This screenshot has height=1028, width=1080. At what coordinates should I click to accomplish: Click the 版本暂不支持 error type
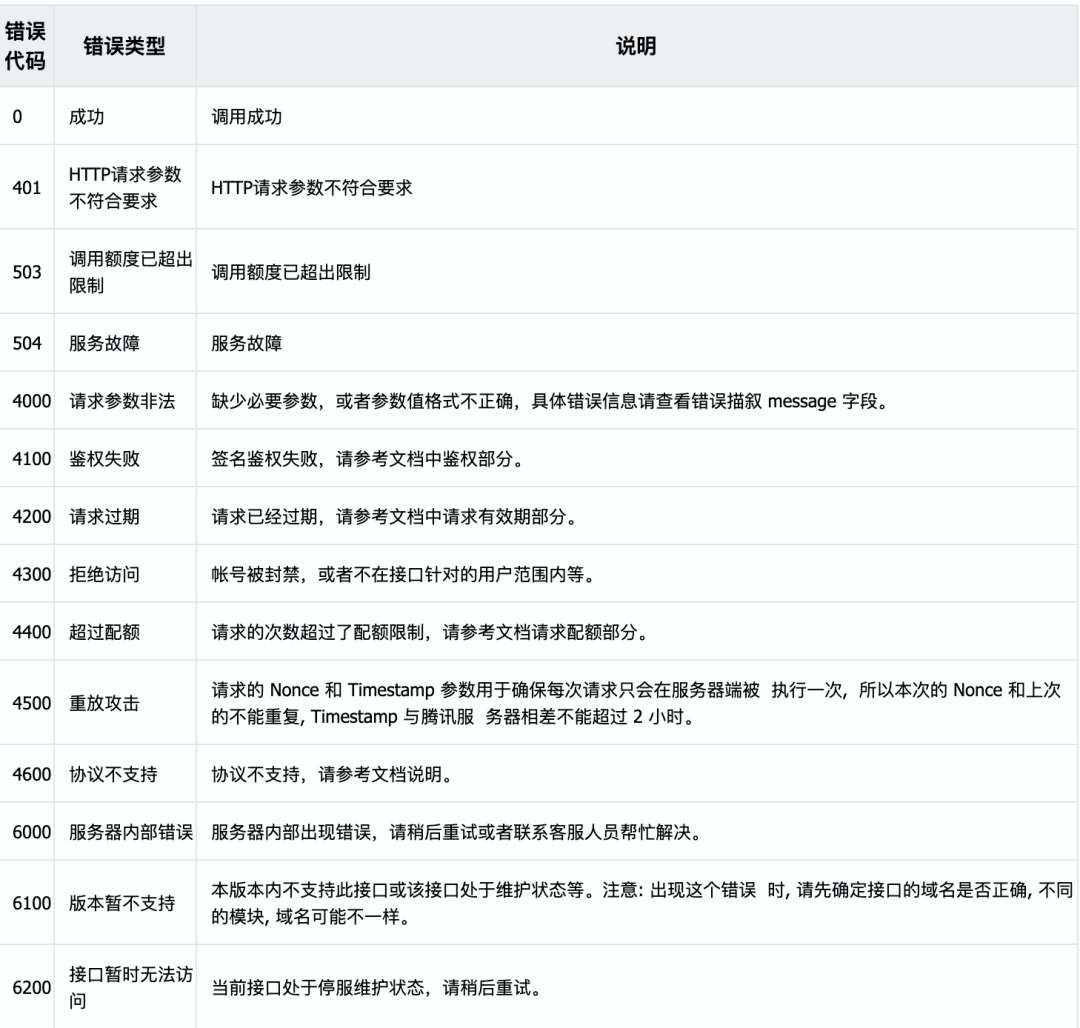123,903
